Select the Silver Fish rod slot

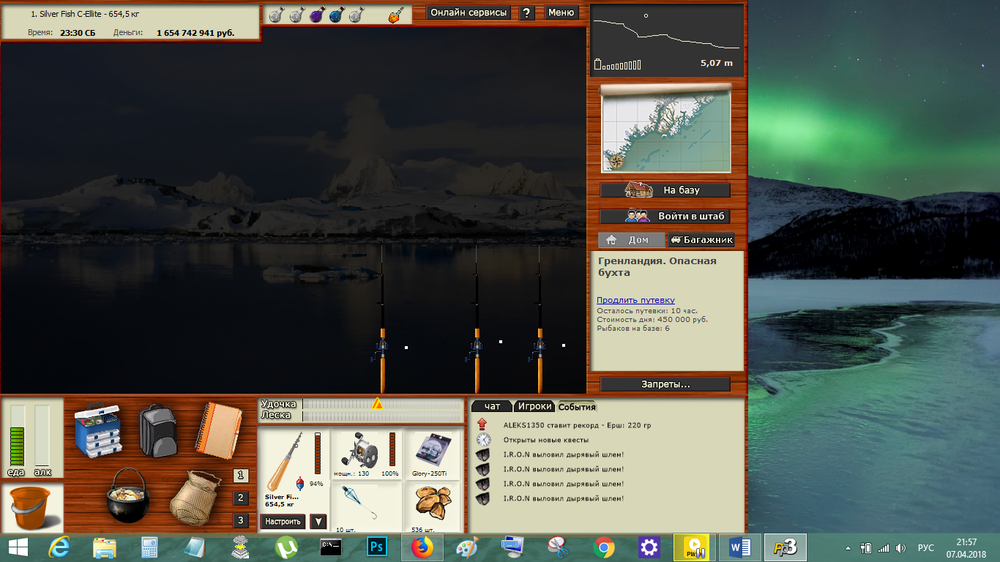click(x=293, y=470)
